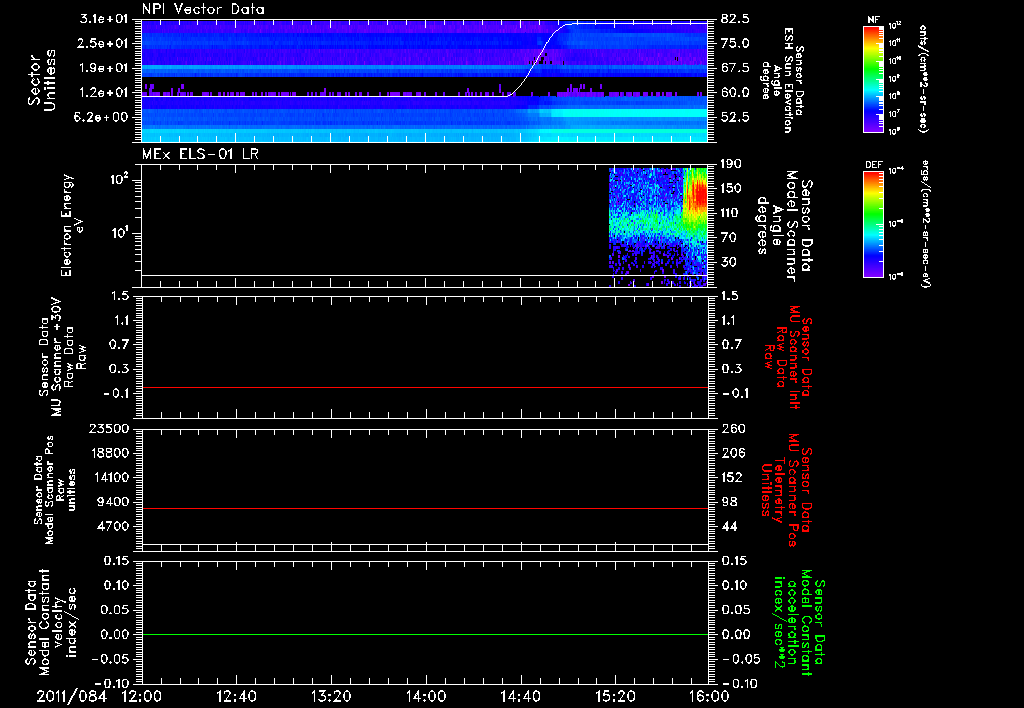Click the '23500' scanner position tick value
Image resolution: width=1024 pixels, height=708 pixels.
tap(108, 428)
